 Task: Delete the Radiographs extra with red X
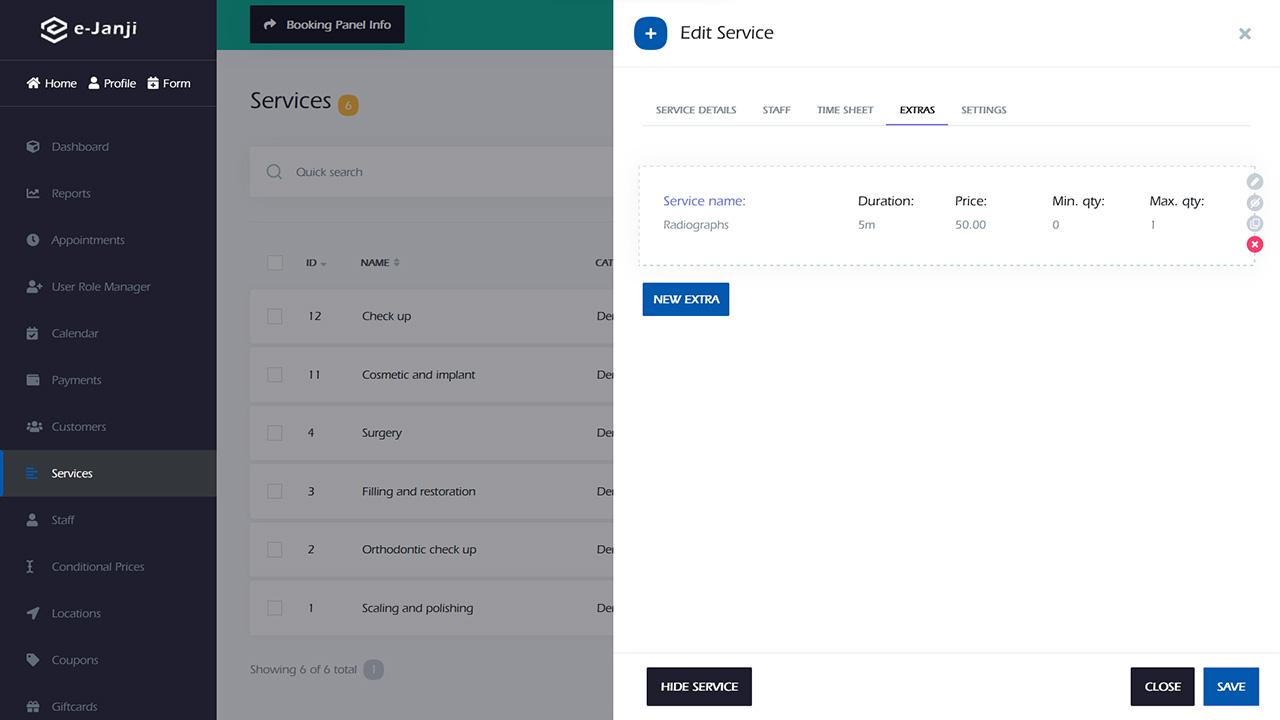pyautogui.click(x=1255, y=245)
